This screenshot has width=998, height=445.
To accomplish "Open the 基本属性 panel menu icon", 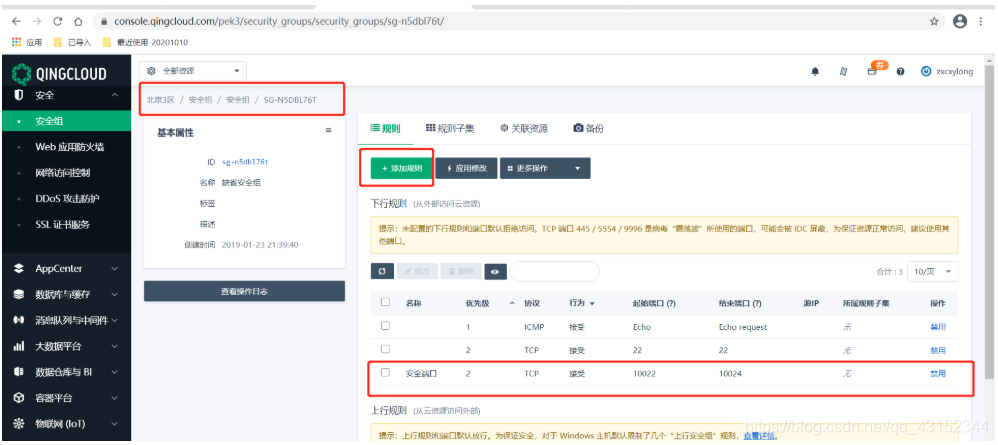I will coord(328,130).
